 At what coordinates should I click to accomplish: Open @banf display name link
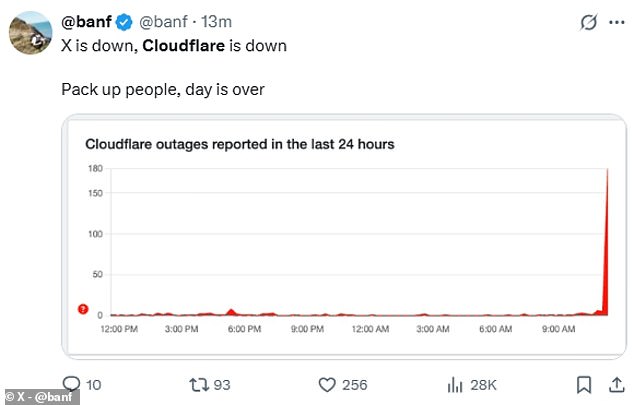point(86,22)
